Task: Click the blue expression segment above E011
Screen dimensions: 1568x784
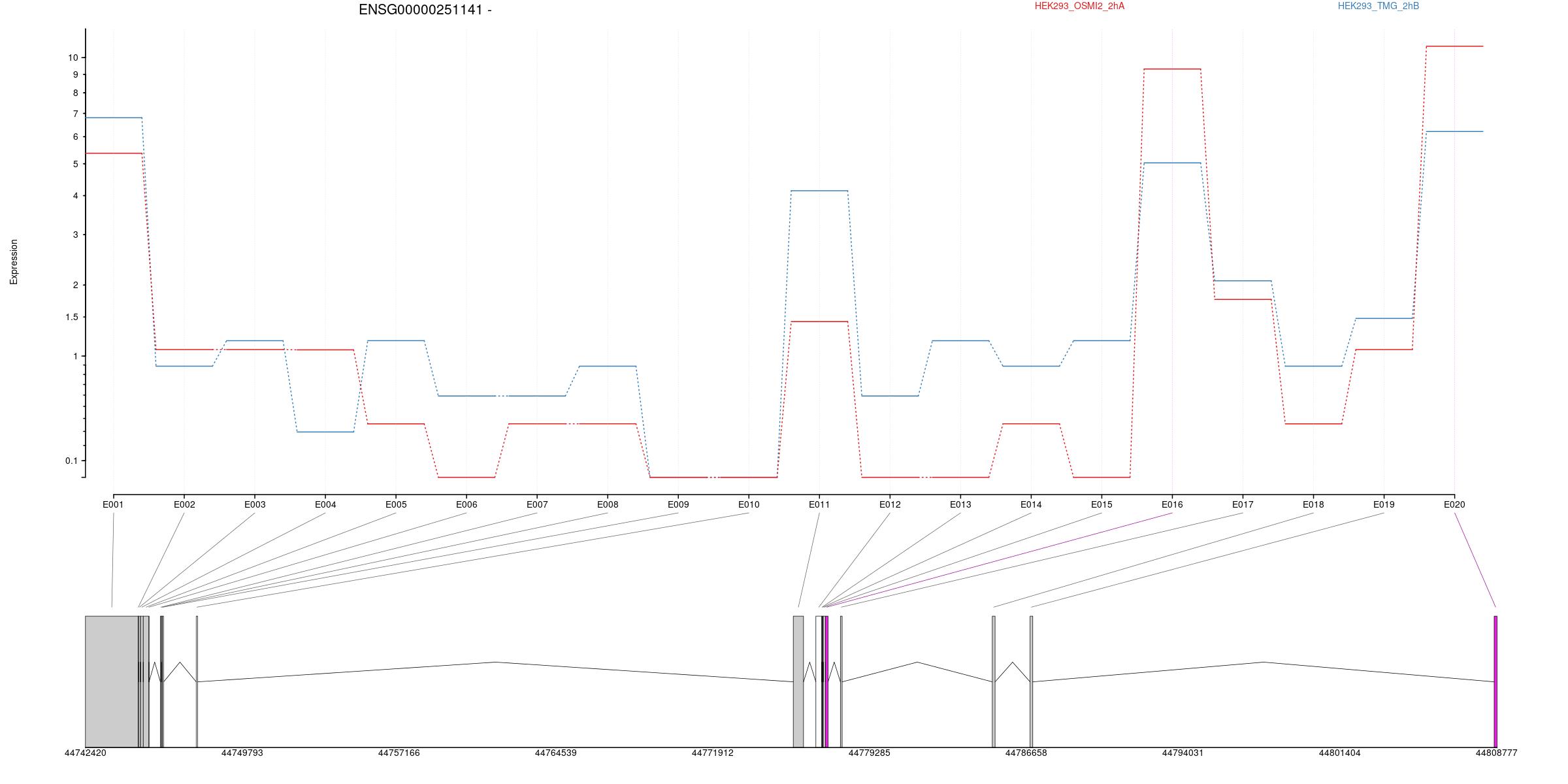Action: 819,191
